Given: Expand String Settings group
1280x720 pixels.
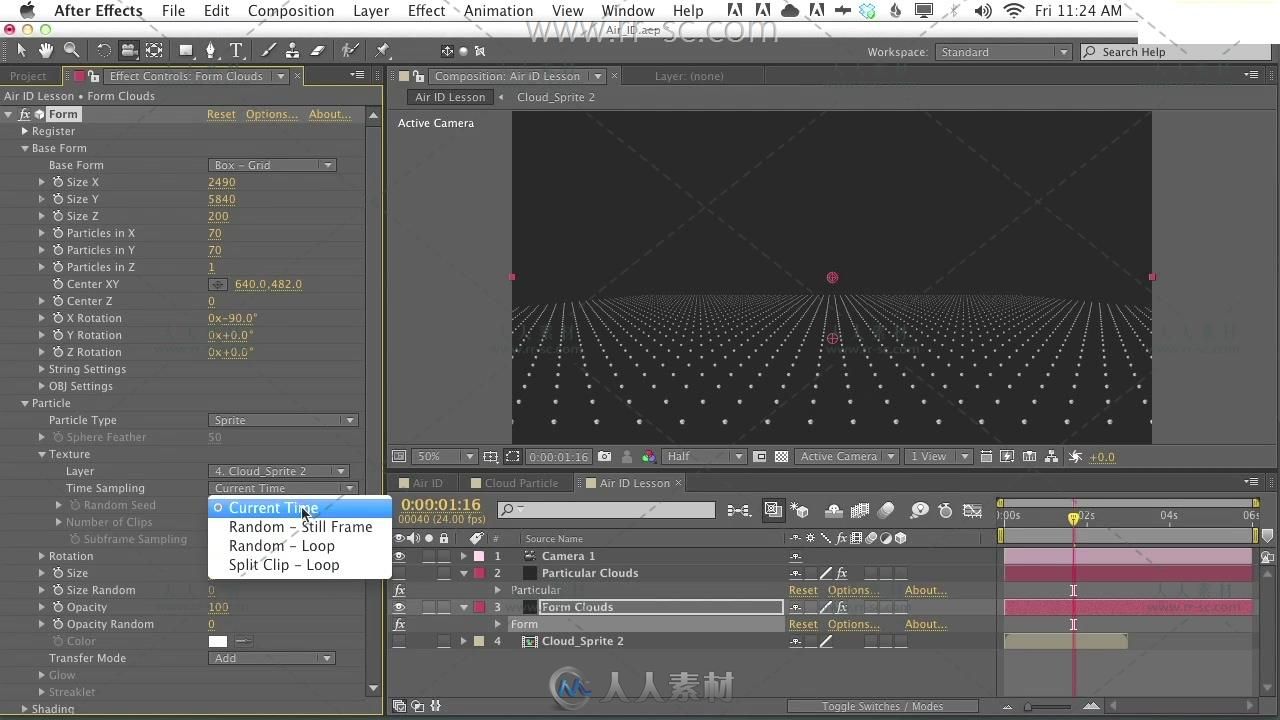Looking at the screenshot, I should pyautogui.click(x=42, y=369).
